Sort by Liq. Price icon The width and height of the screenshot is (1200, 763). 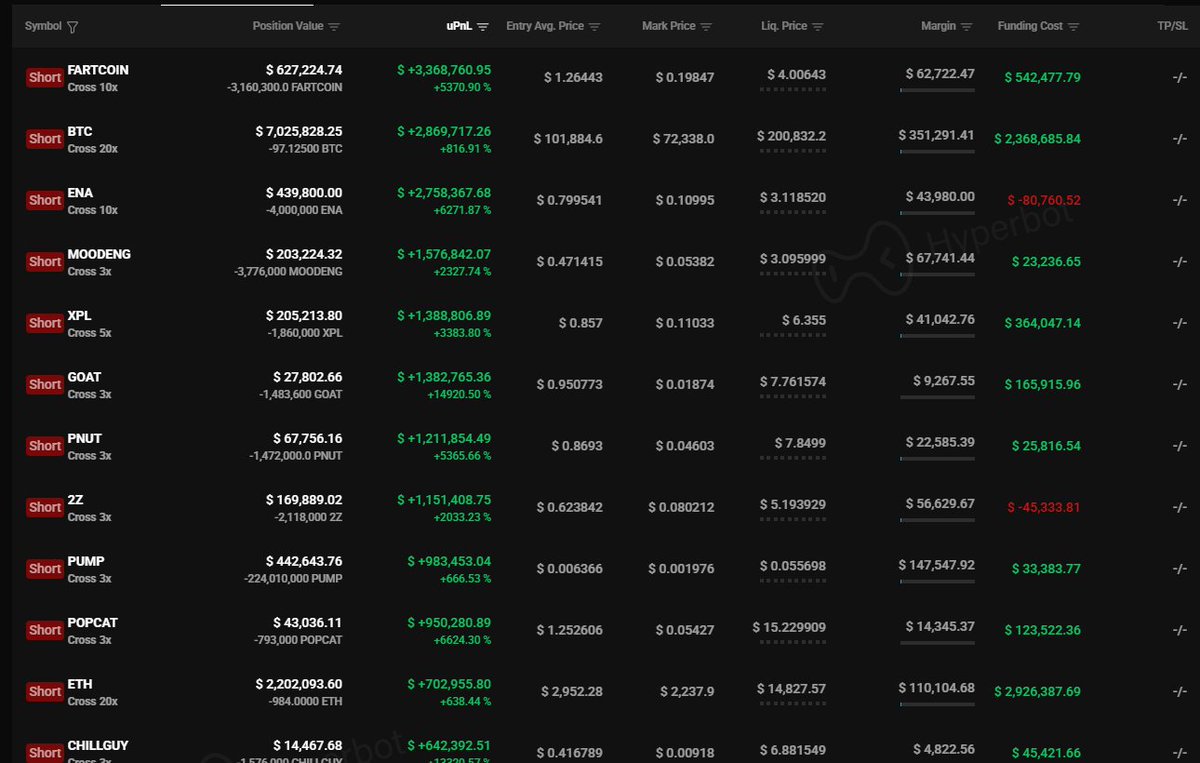pos(817,27)
